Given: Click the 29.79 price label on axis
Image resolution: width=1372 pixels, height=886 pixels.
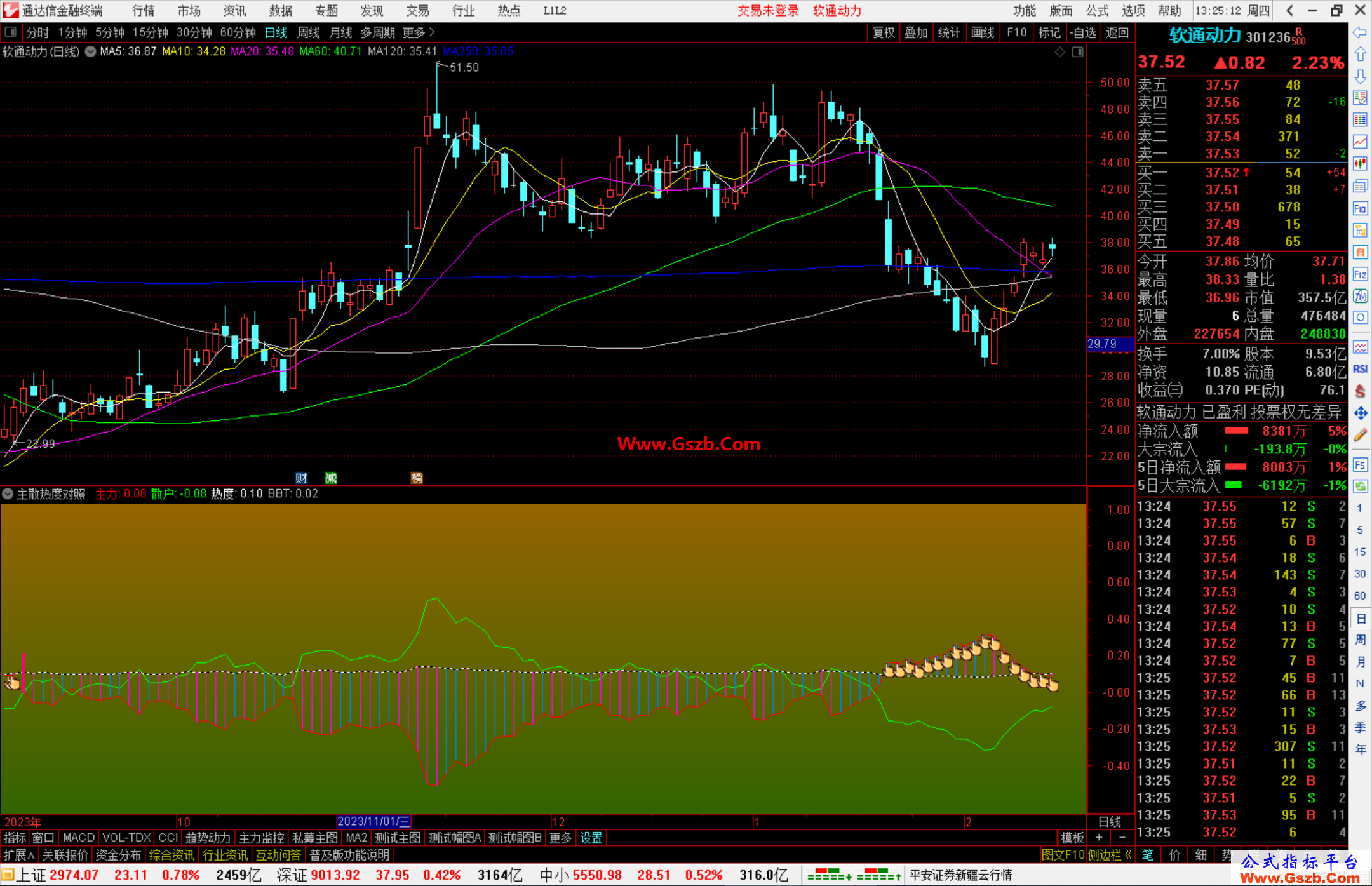Looking at the screenshot, I should [x=1110, y=344].
